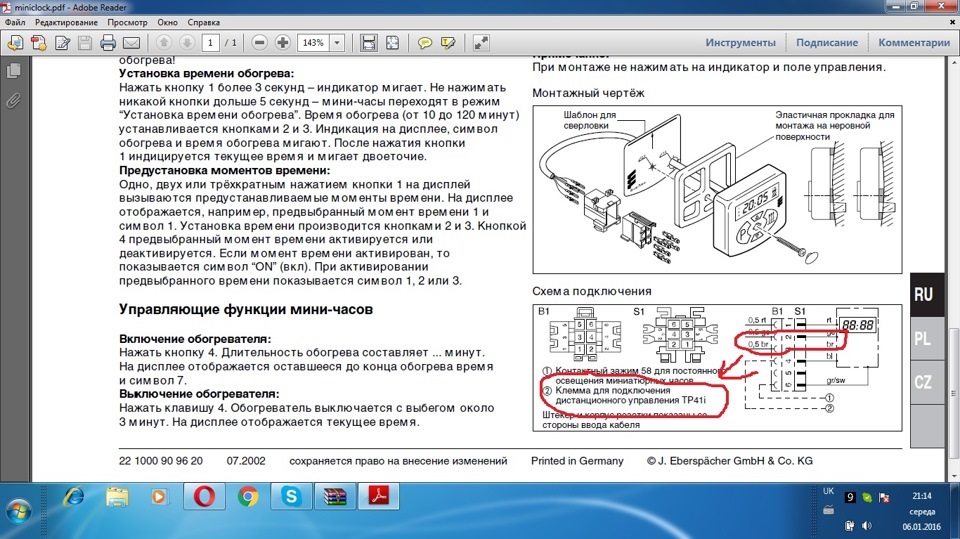The height and width of the screenshot is (539, 960).
Task: Go to the next page arrow
Action: coord(187,43)
